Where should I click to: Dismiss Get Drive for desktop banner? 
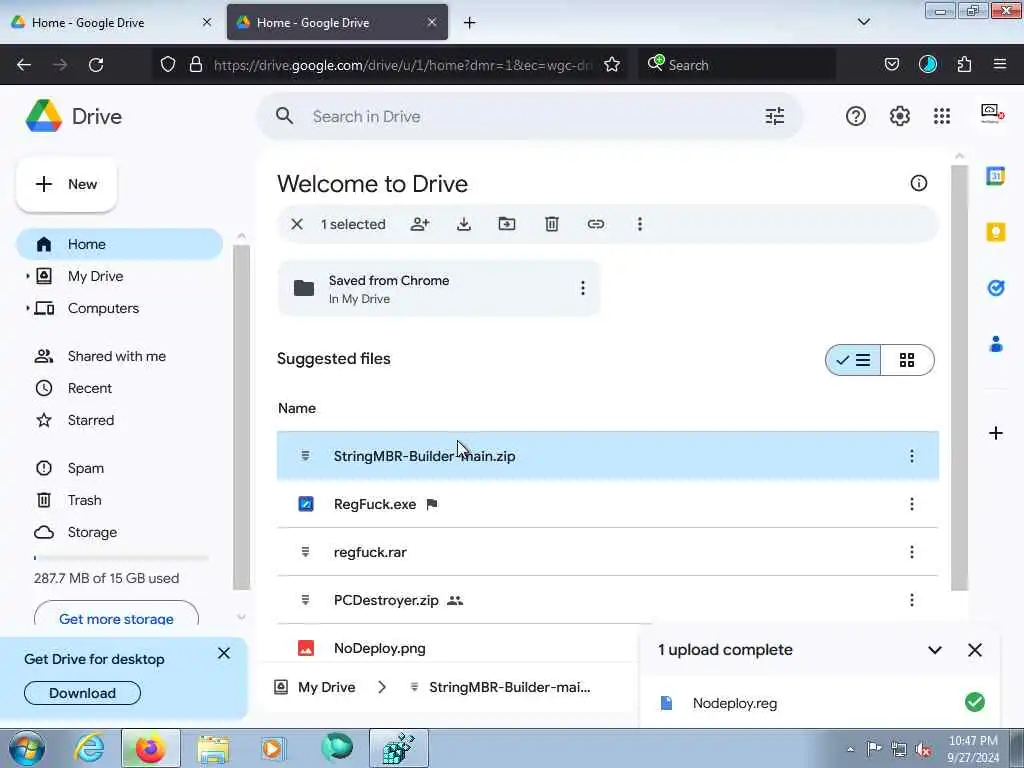(224, 653)
